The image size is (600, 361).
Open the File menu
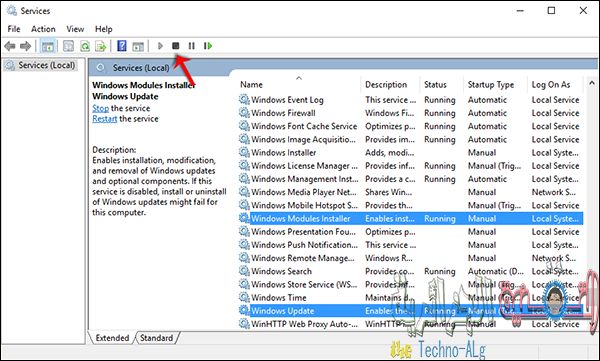(14, 29)
